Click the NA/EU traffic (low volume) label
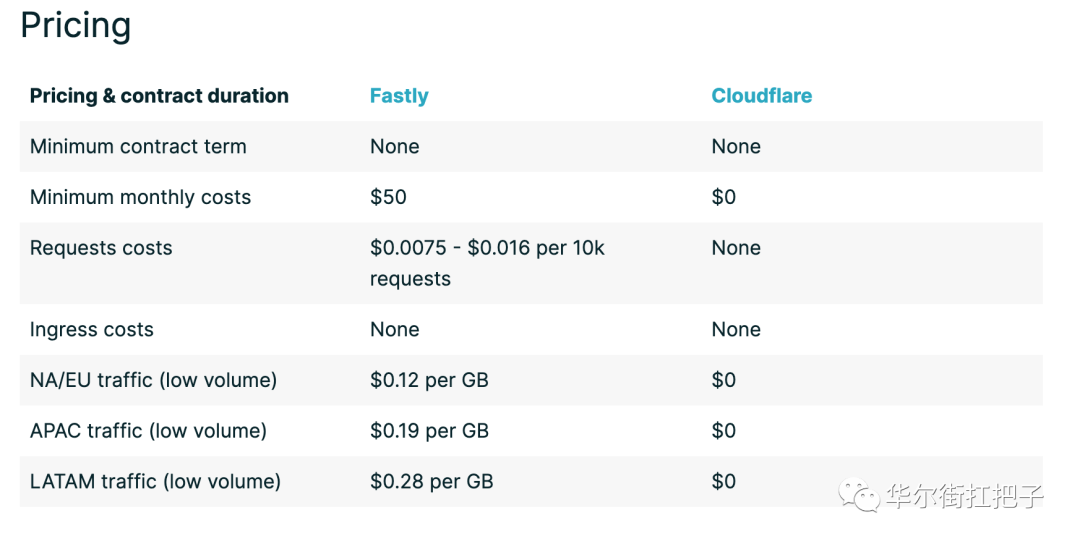 (x=153, y=380)
